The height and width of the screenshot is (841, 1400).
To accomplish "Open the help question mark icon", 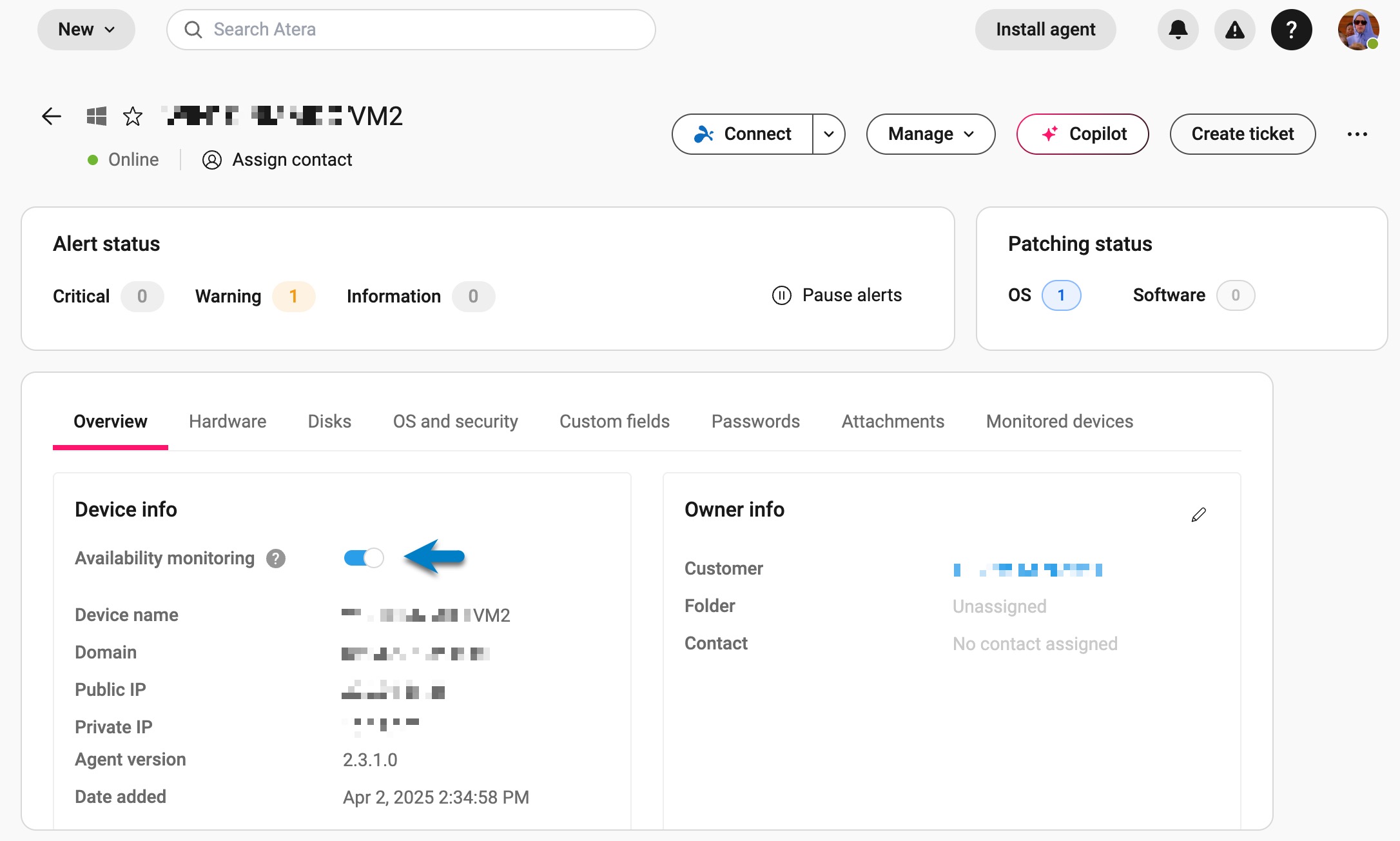I will 1292,30.
